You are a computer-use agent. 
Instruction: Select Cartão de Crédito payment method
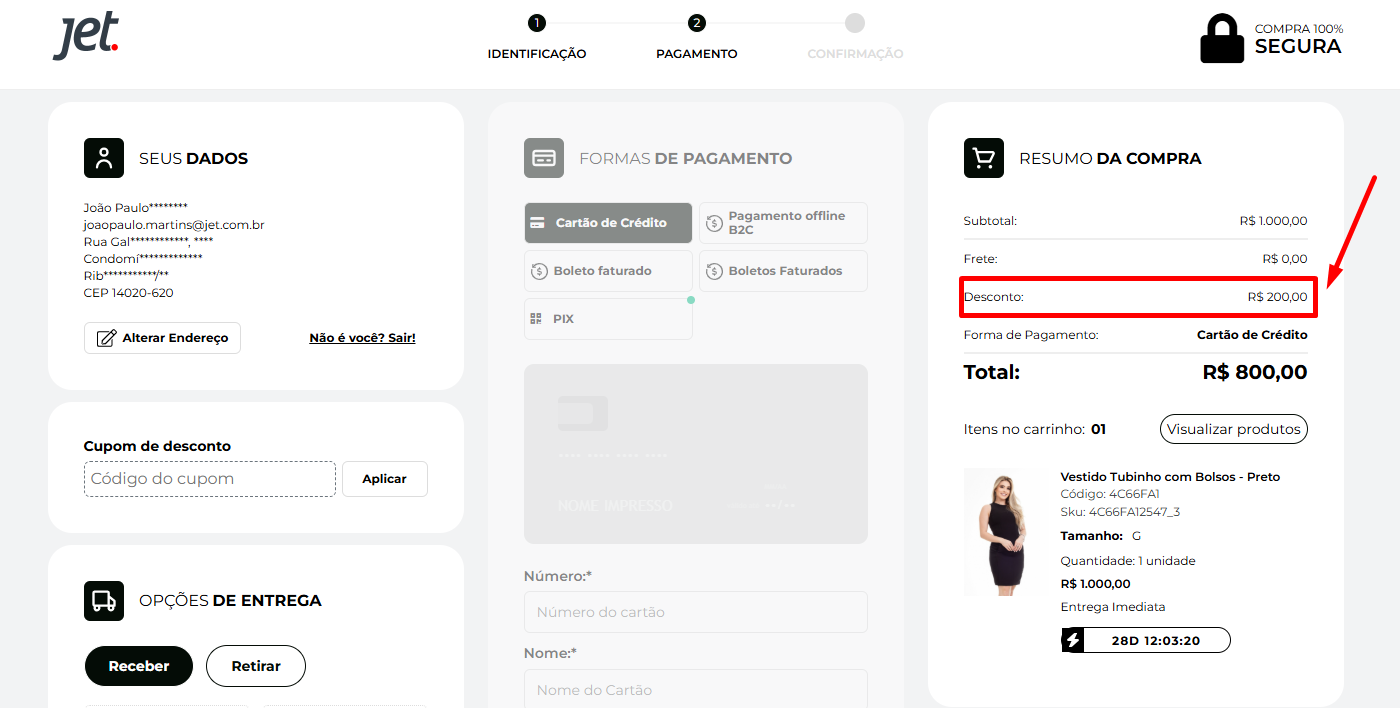coord(608,223)
